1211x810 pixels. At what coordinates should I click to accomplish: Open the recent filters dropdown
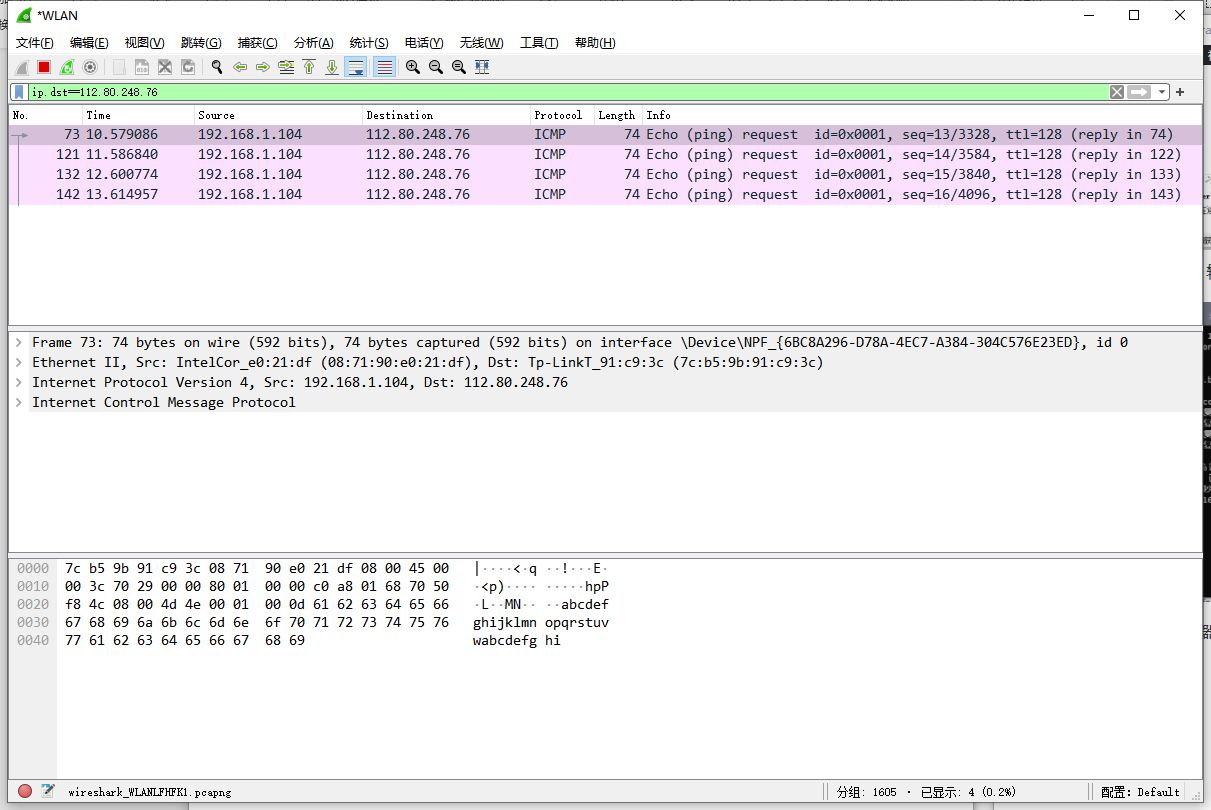coord(1162,92)
